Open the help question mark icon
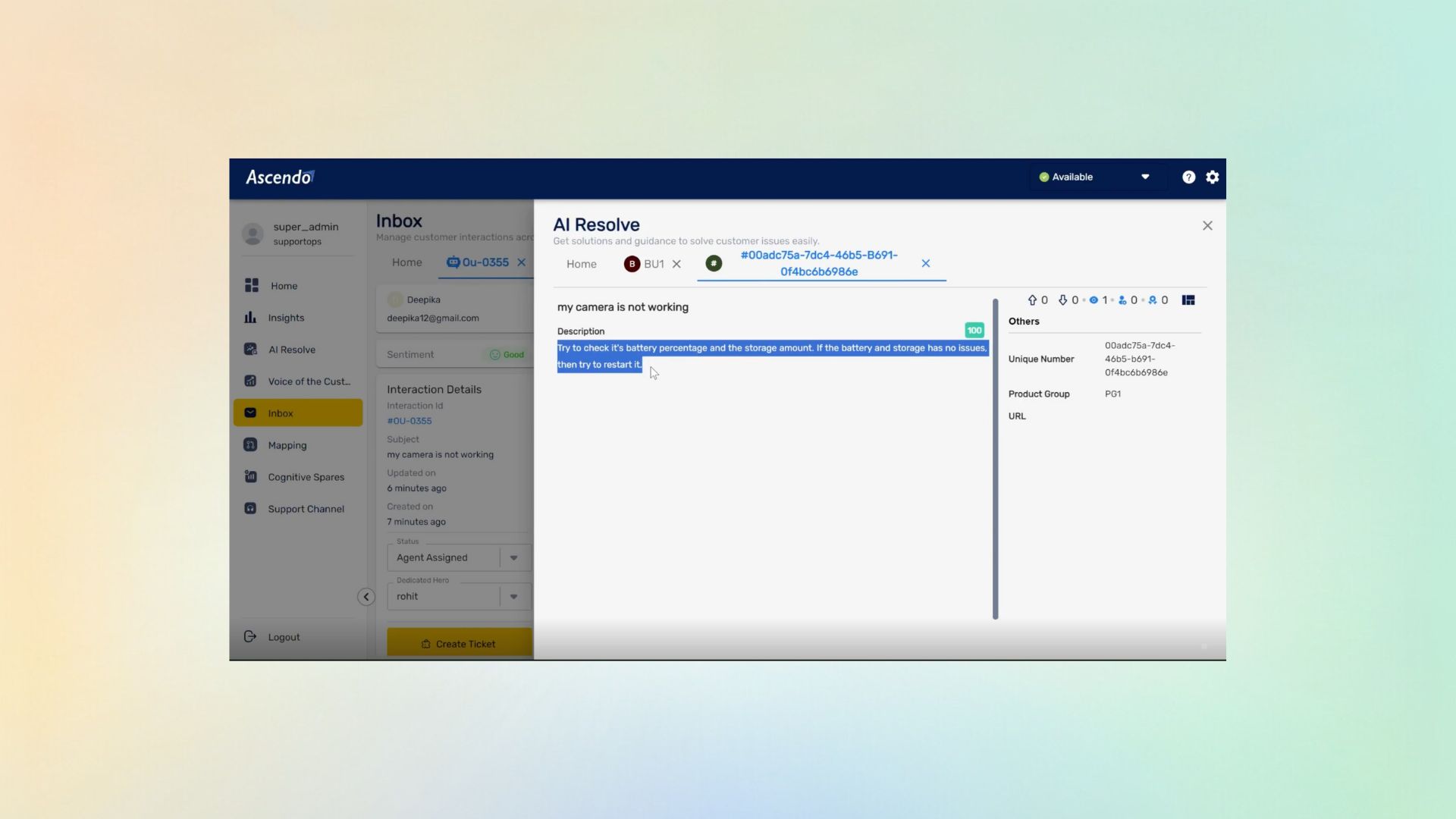1456x819 pixels. pos(1188,177)
